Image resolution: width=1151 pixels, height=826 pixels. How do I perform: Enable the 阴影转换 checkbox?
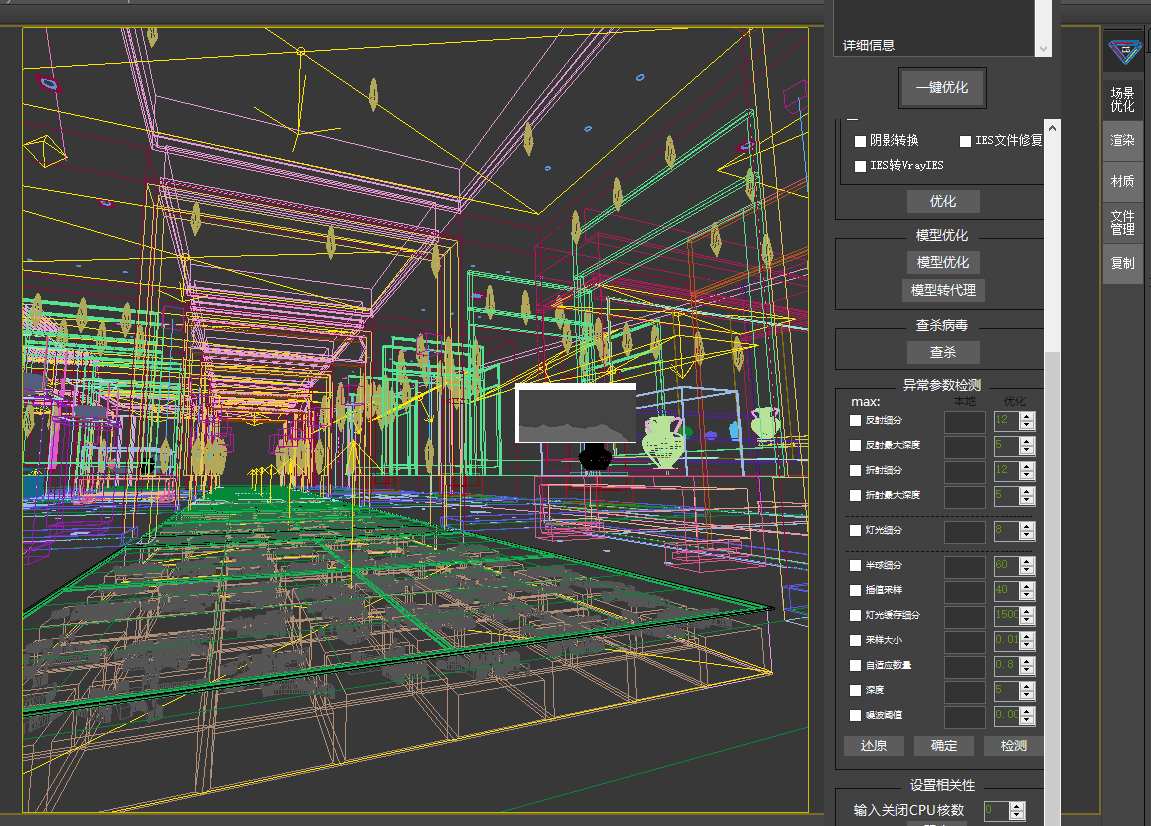click(x=860, y=141)
